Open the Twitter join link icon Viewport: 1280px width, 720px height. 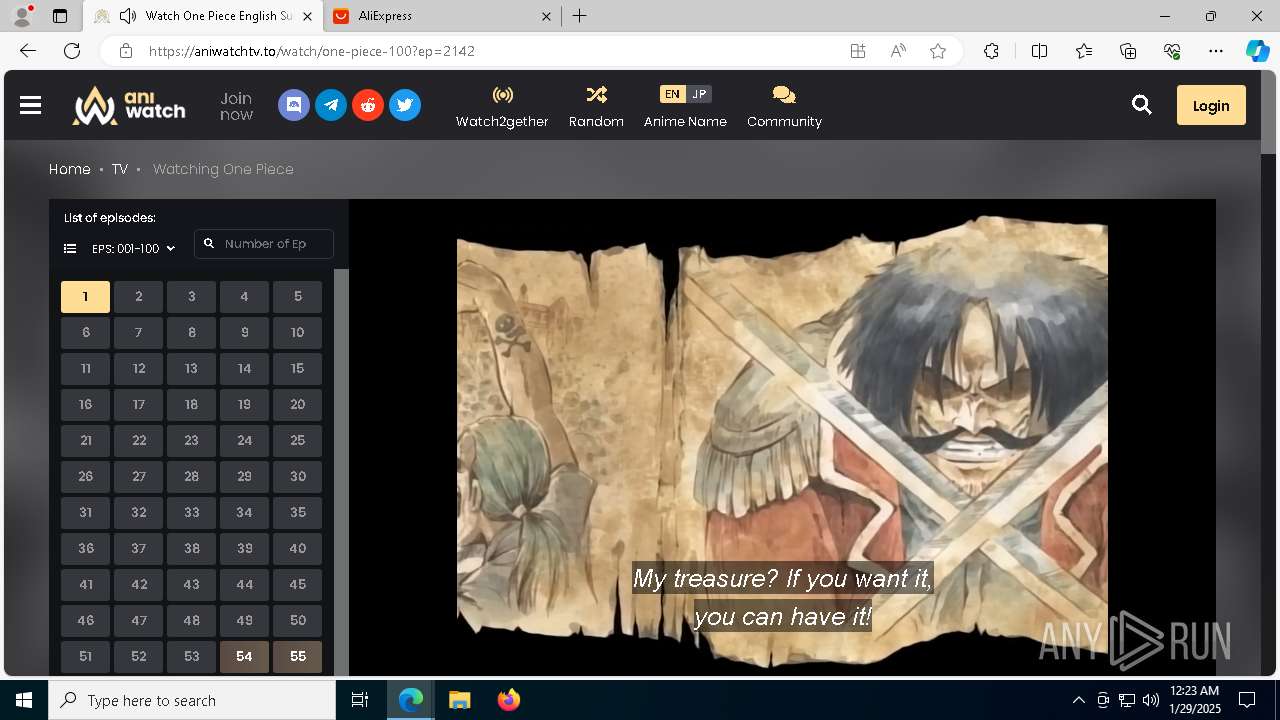click(405, 105)
